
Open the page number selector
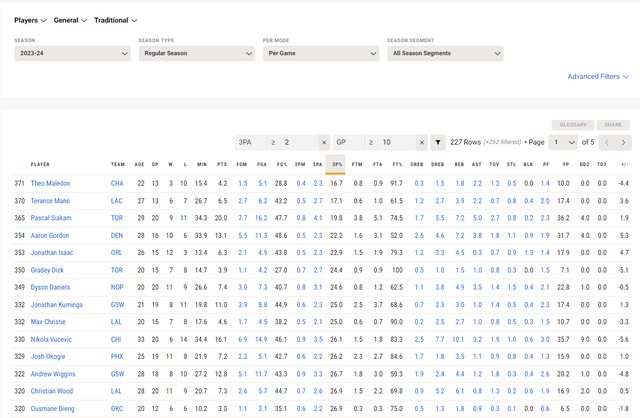point(566,142)
